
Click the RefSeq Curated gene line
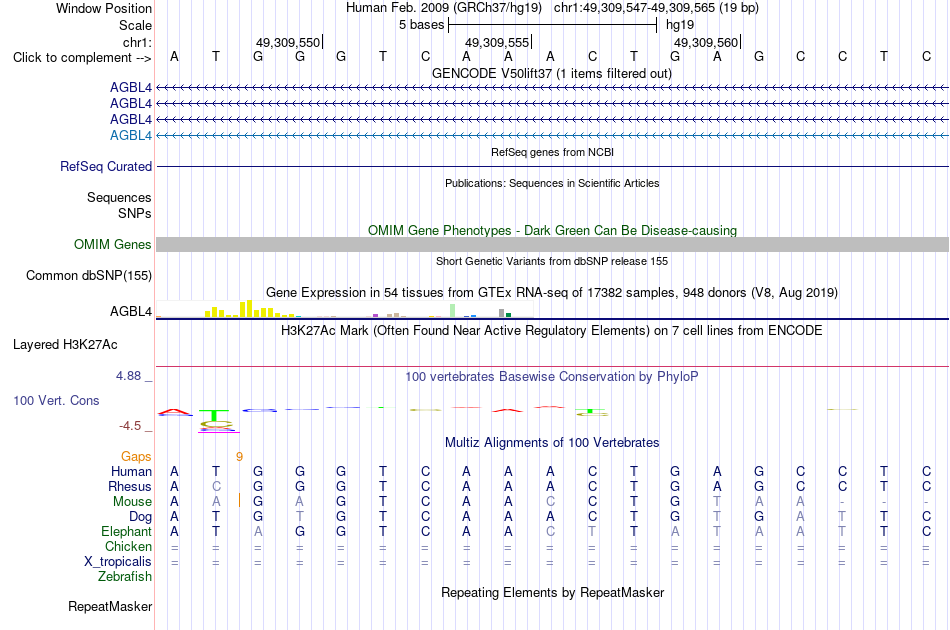(552, 167)
